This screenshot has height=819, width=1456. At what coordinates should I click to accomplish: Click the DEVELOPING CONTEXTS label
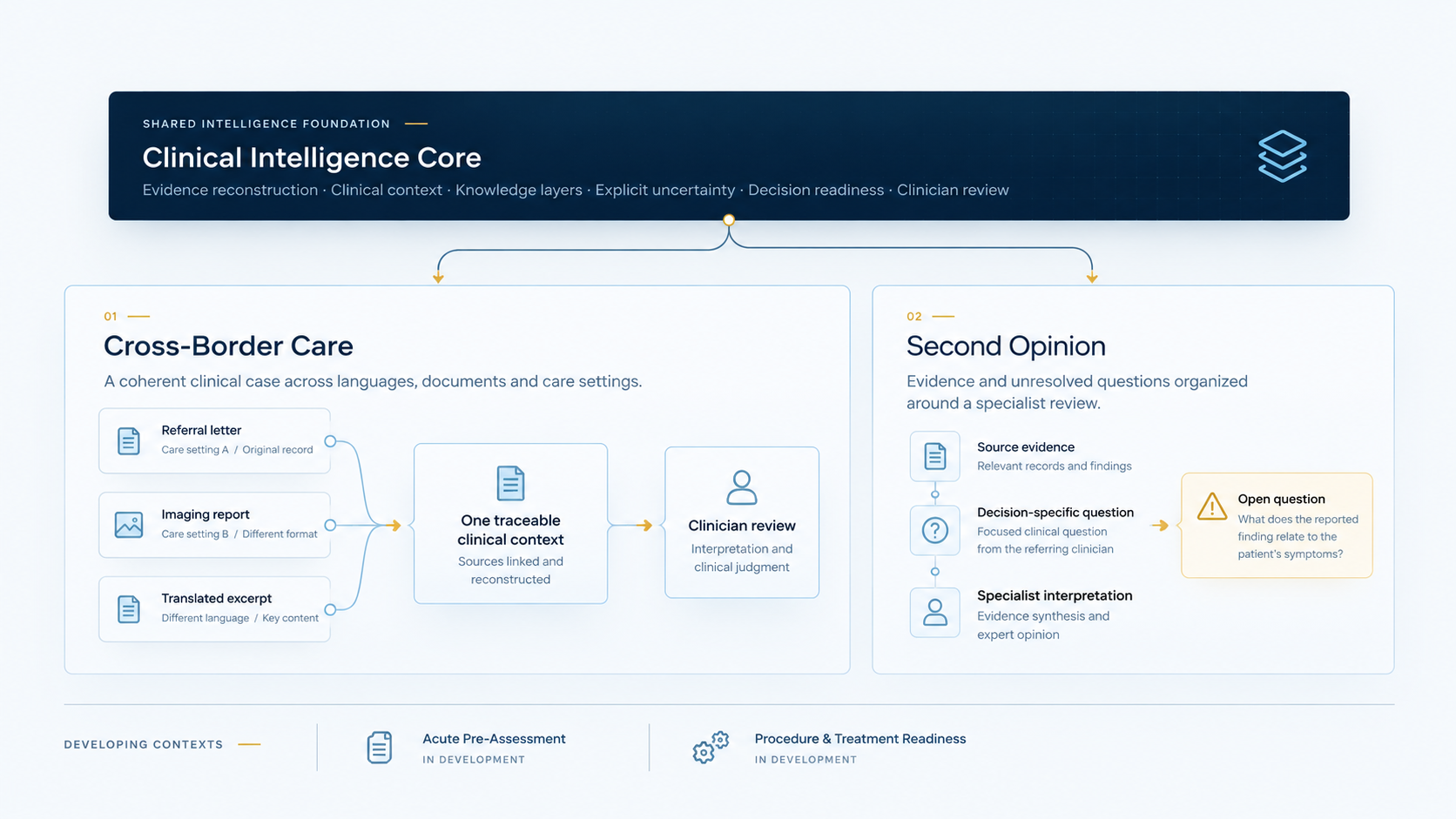(x=144, y=744)
